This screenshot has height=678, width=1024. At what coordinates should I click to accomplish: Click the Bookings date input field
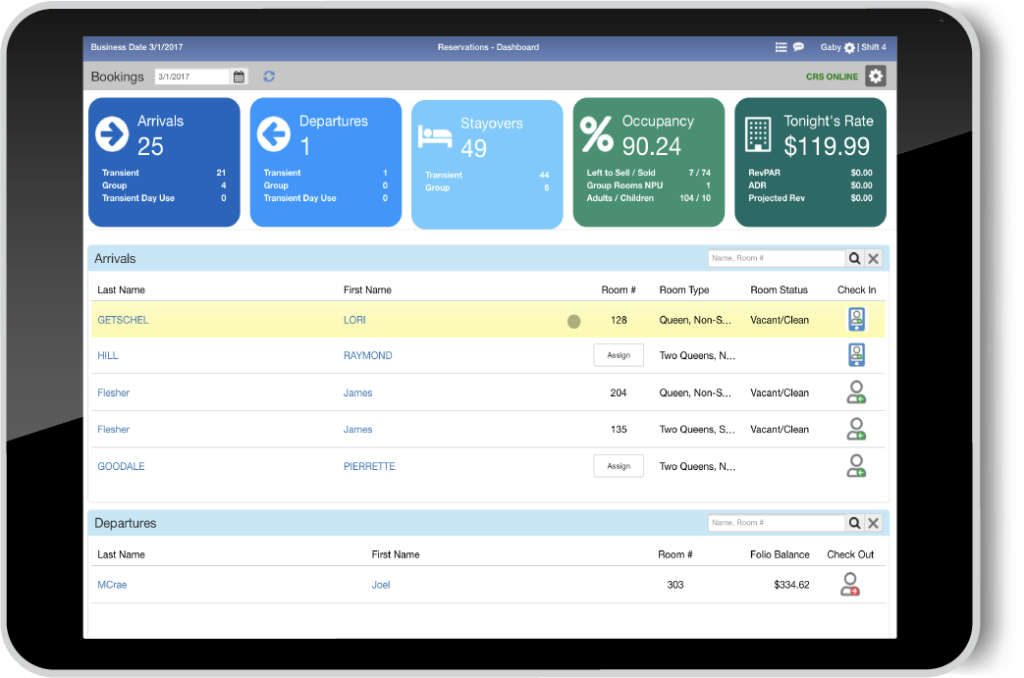click(x=193, y=76)
